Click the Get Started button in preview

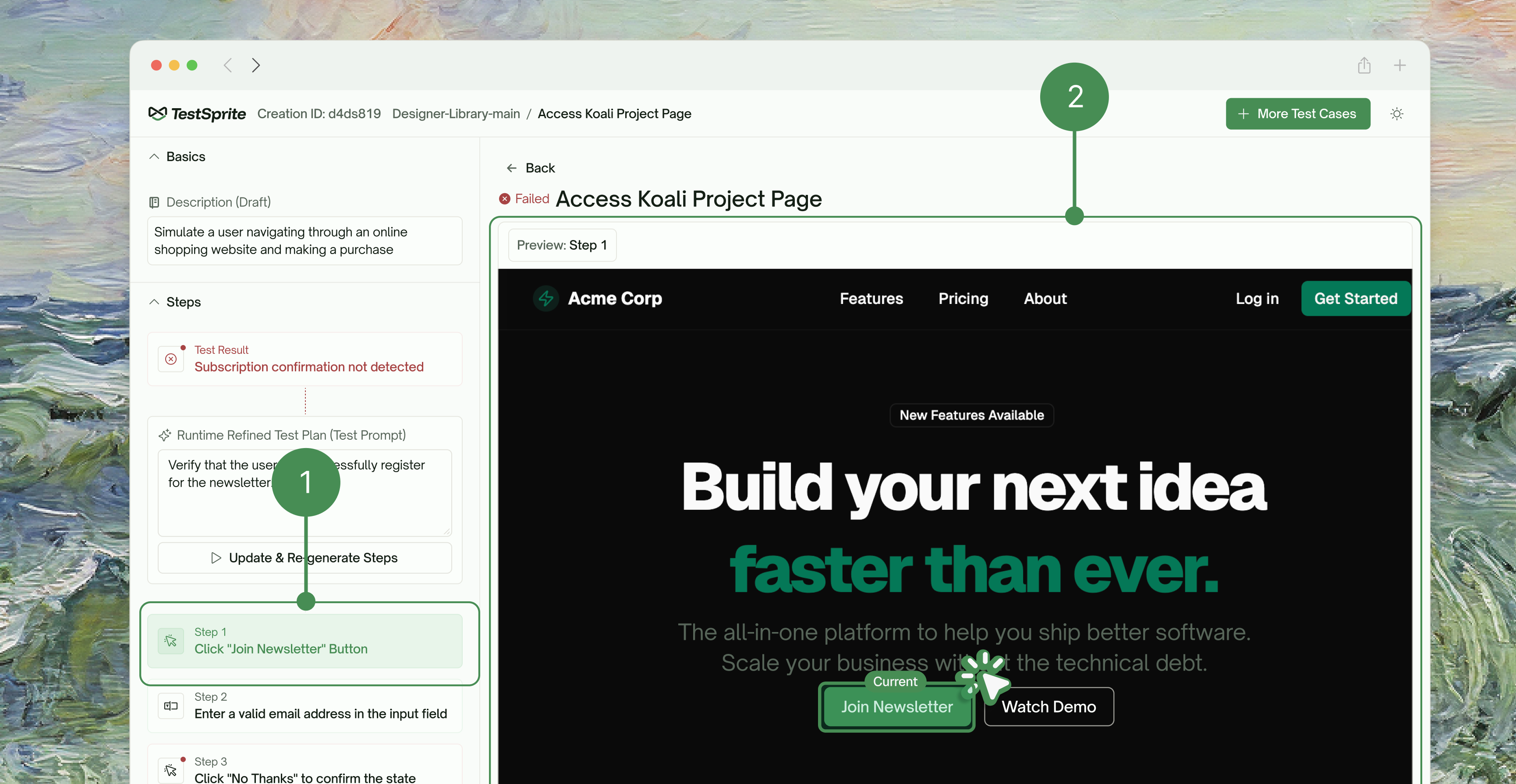coord(1356,299)
